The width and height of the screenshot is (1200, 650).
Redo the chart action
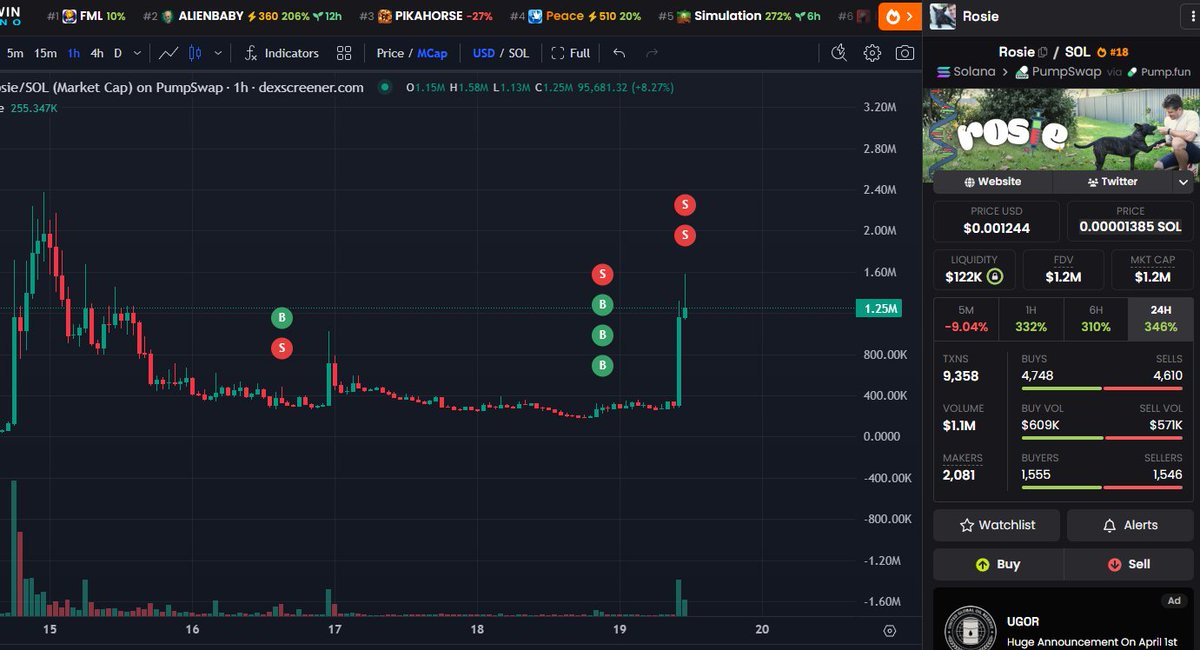pos(652,53)
